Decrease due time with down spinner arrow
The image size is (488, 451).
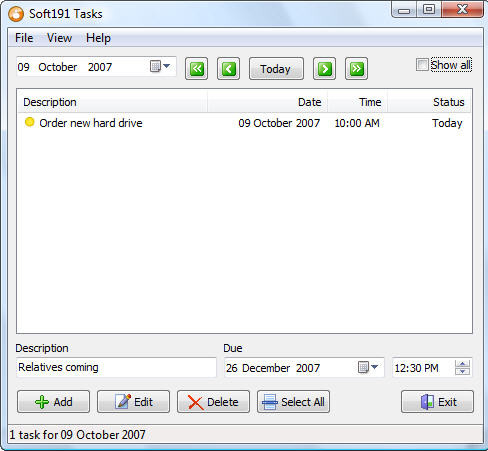pos(462,371)
